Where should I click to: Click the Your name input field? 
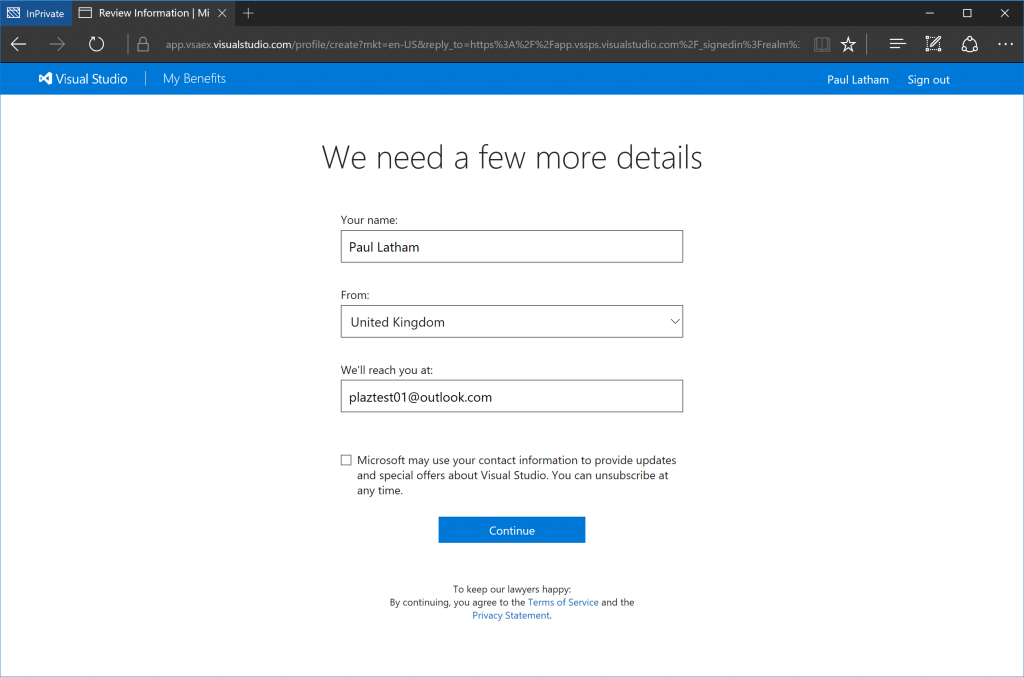(x=511, y=246)
